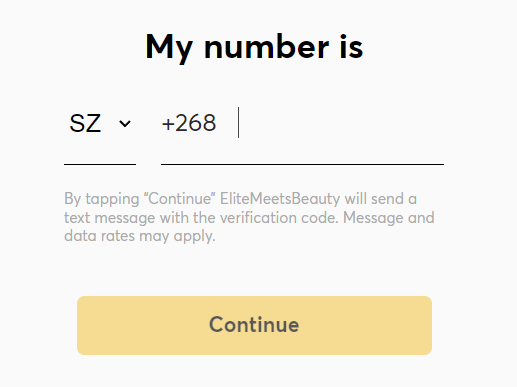Click the "My number is" heading
Image resolution: width=517 pixels, height=387 pixels.
pos(254,47)
